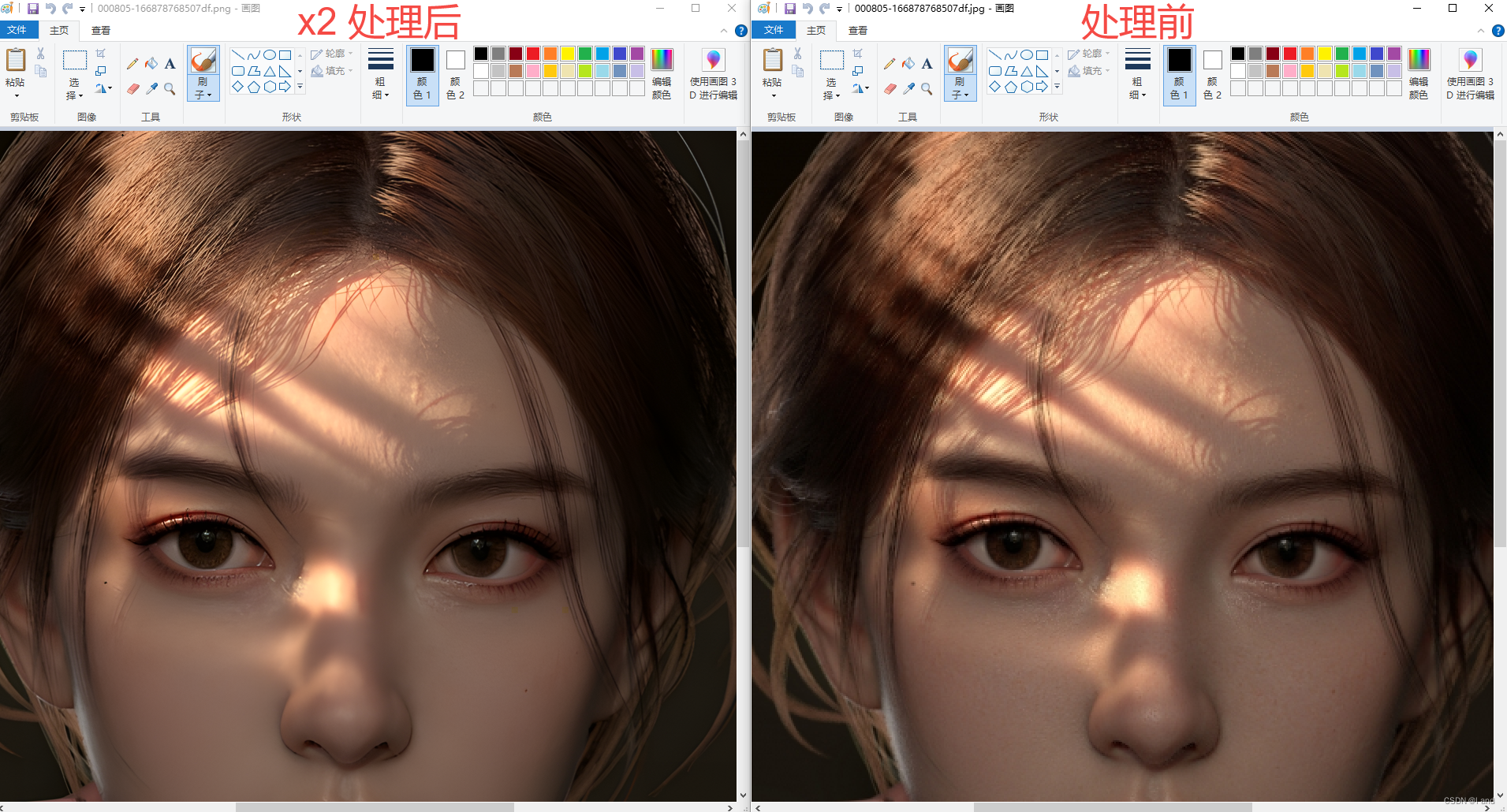Click the Cut scissors icon in left window
This screenshot has height=812, width=1507.
tap(41, 54)
